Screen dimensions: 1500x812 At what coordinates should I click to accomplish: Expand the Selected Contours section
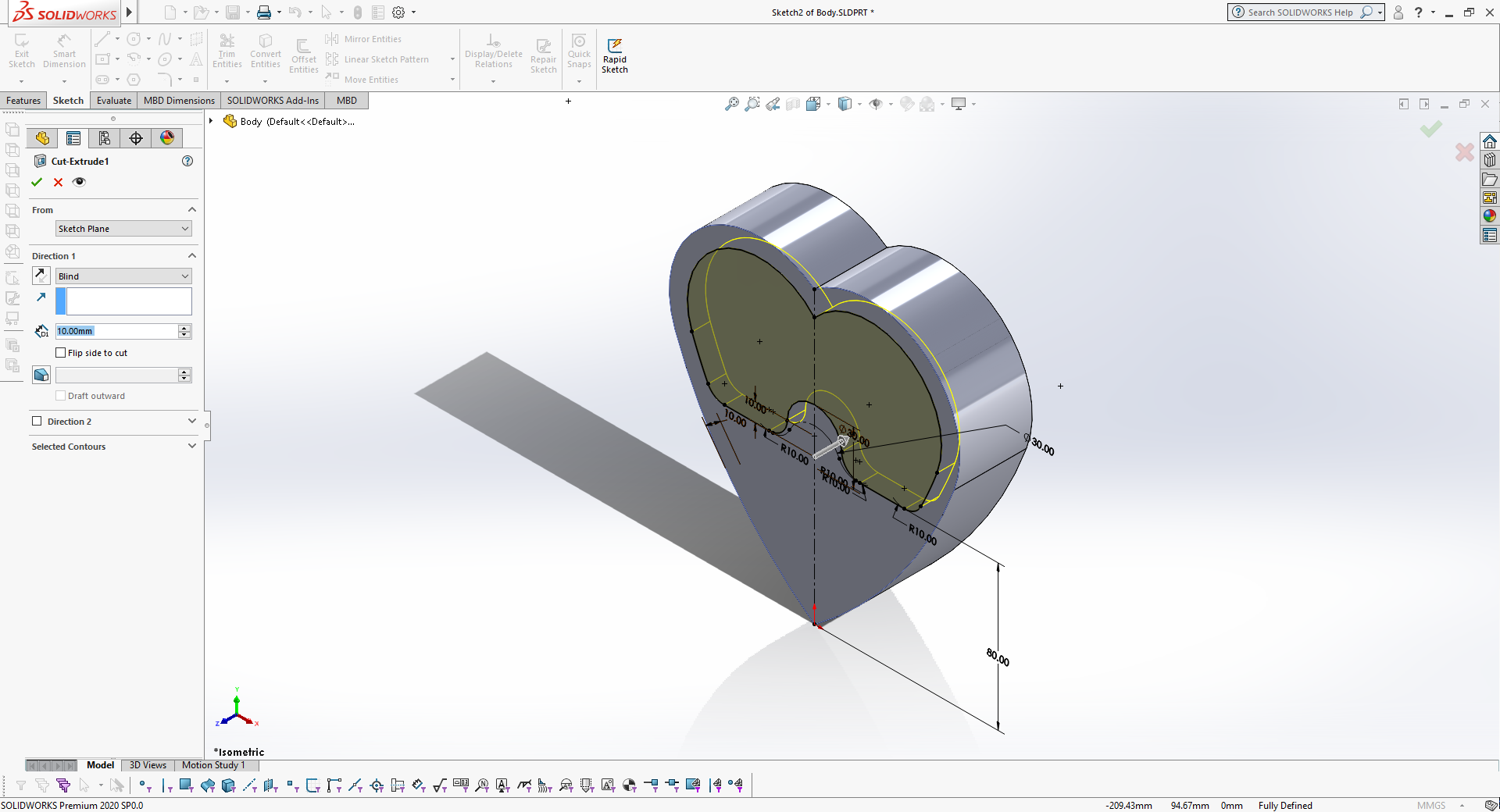[x=192, y=447]
